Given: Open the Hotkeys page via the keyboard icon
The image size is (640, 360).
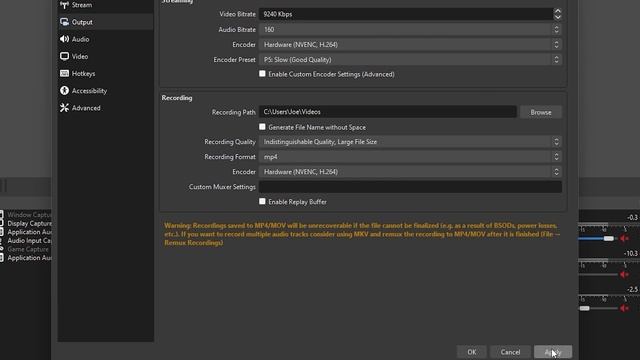Looking at the screenshot, I should click(64, 73).
